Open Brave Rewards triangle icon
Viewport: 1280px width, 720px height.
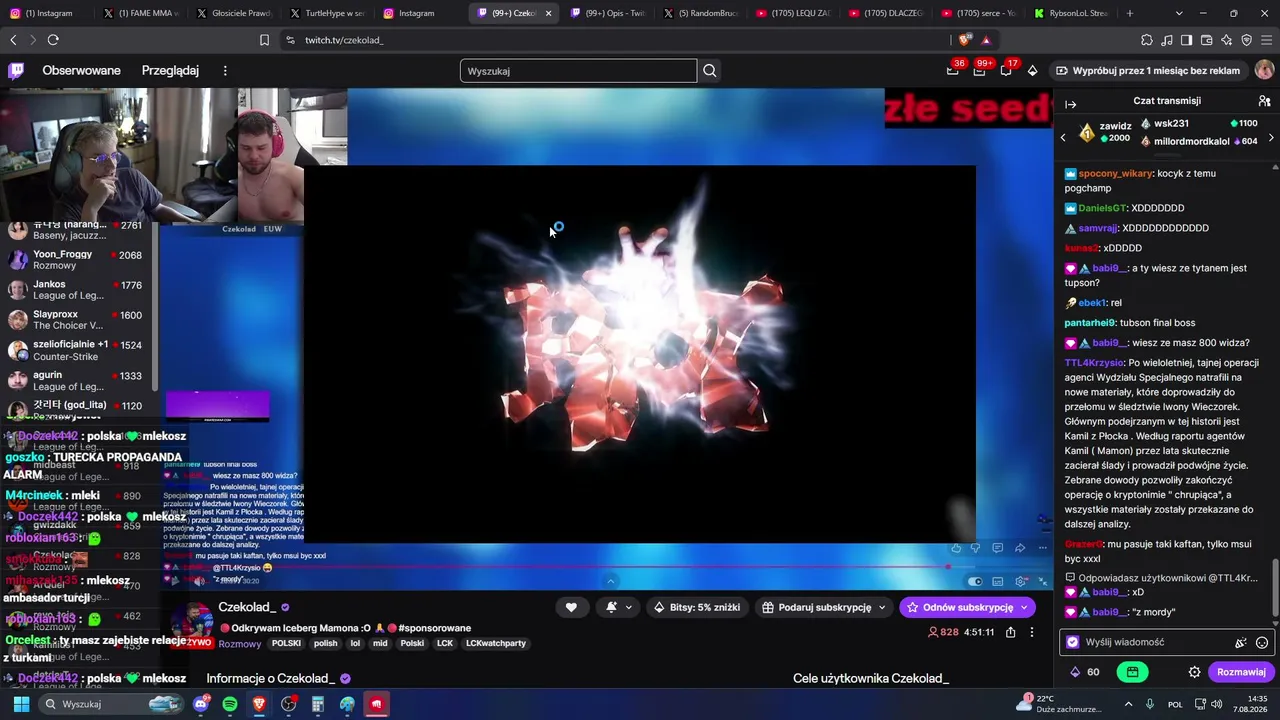tap(986, 40)
